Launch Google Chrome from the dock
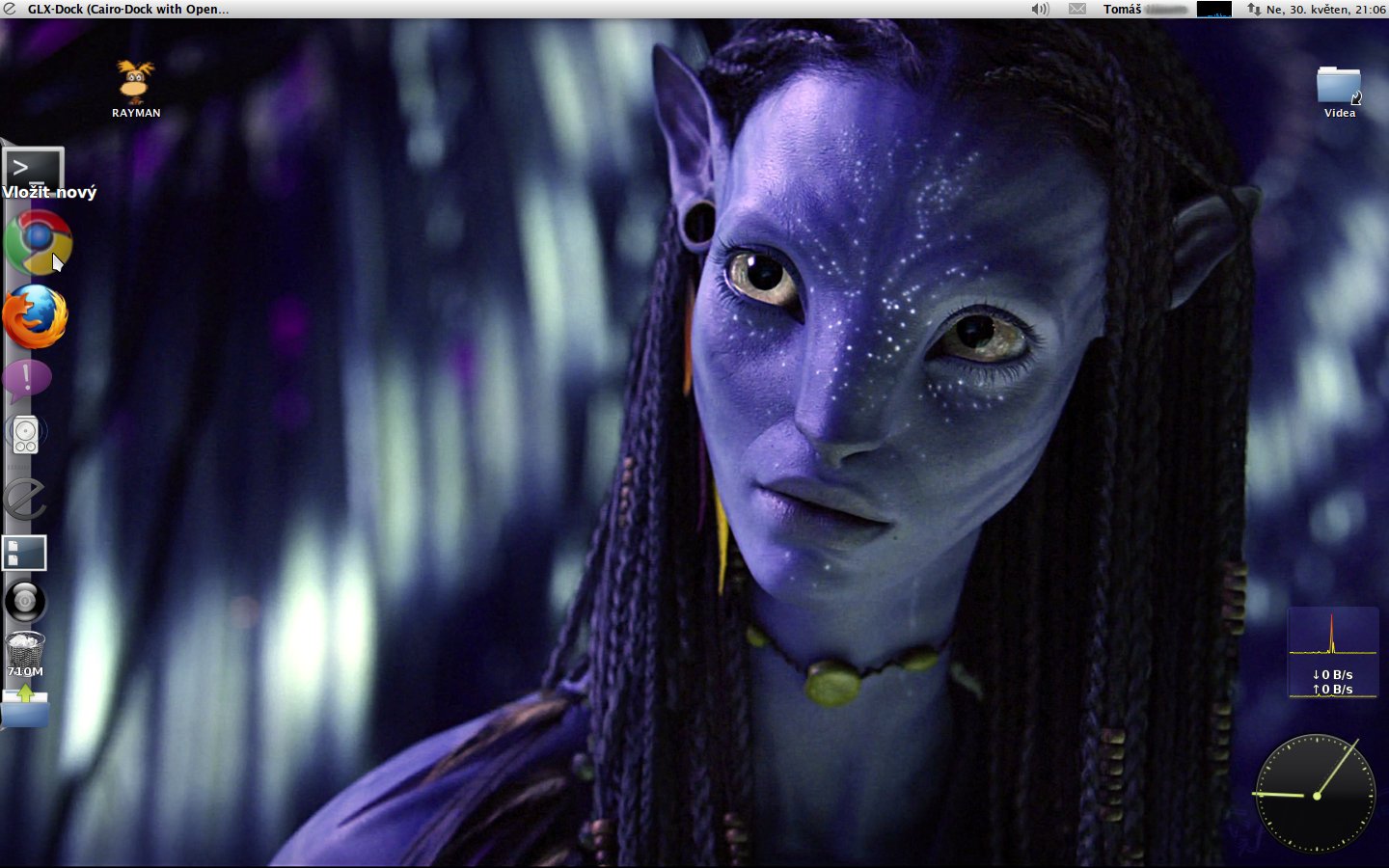This screenshot has width=1389, height=868. click(x=38, y=242)
